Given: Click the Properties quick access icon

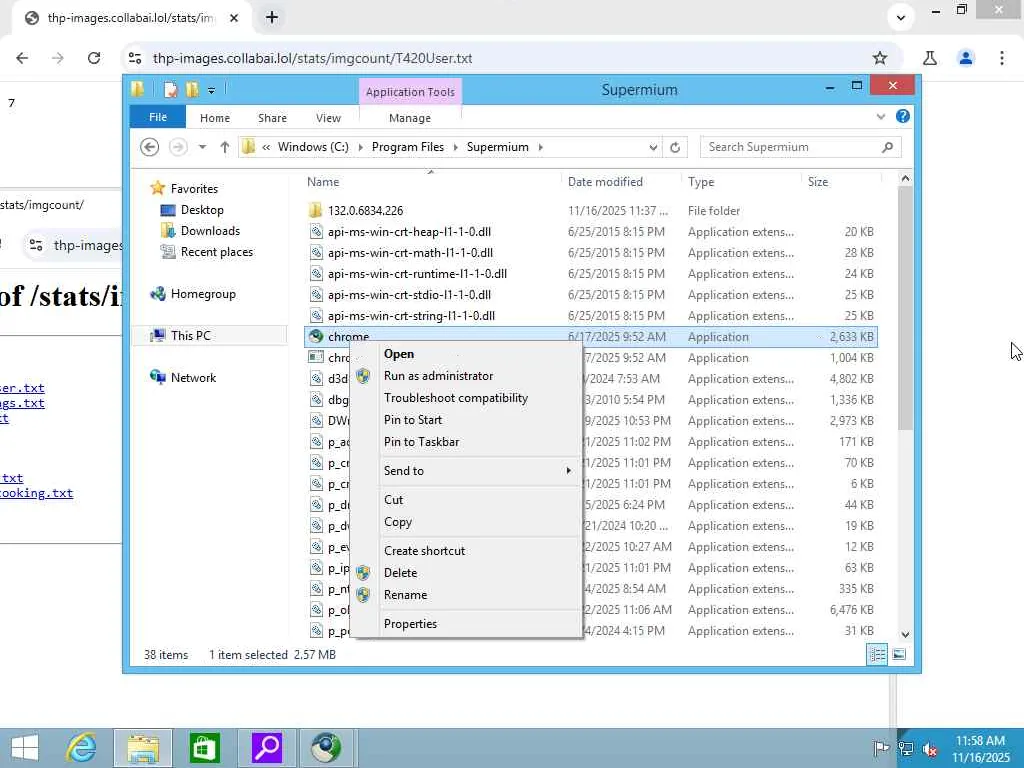Looking at the screenshot, I should (x=170, y=89).
